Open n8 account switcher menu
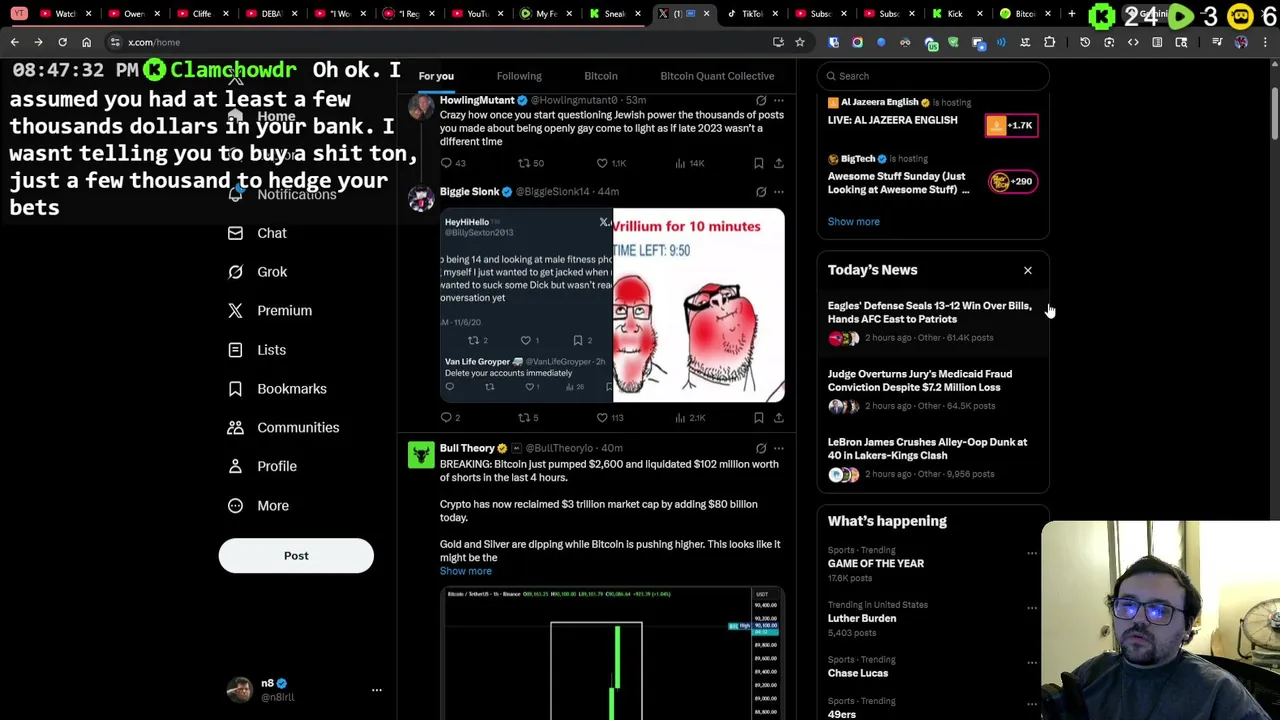This screenshot has width=1280, height=720. [376, 690]
